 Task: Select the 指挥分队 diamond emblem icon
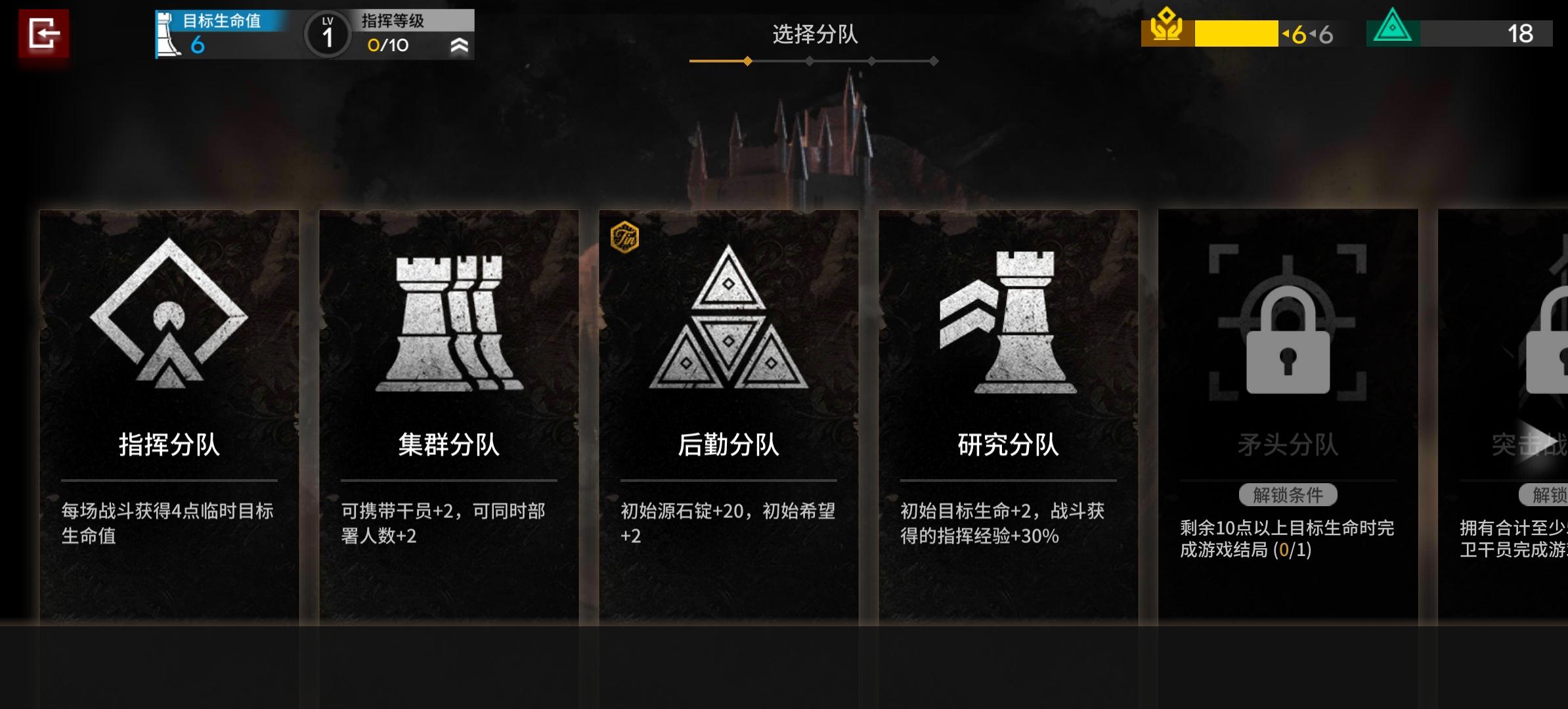[x=169, y=313]
